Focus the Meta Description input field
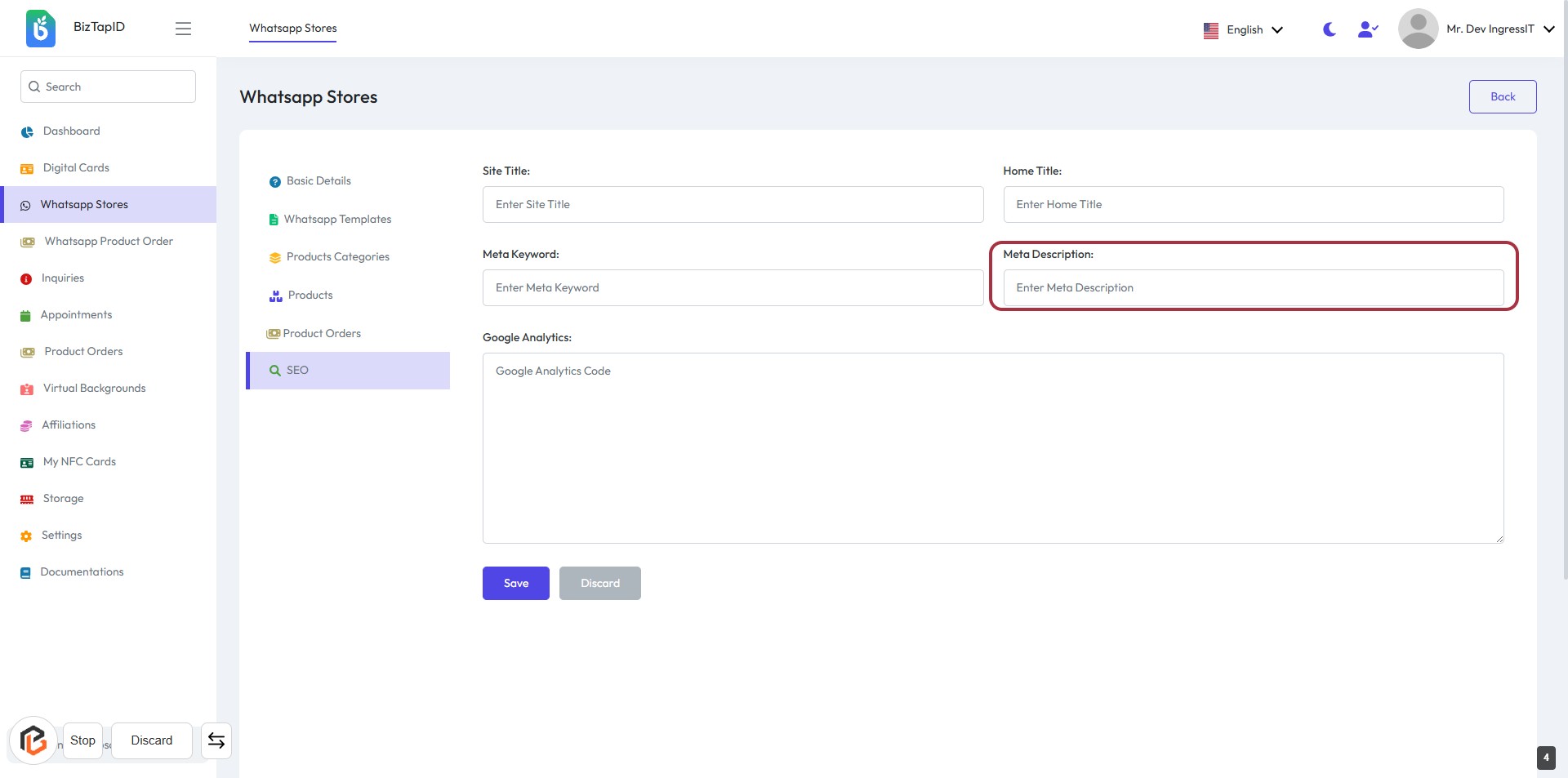The height and width of the screenshot is (778, 1568). 1253,287
